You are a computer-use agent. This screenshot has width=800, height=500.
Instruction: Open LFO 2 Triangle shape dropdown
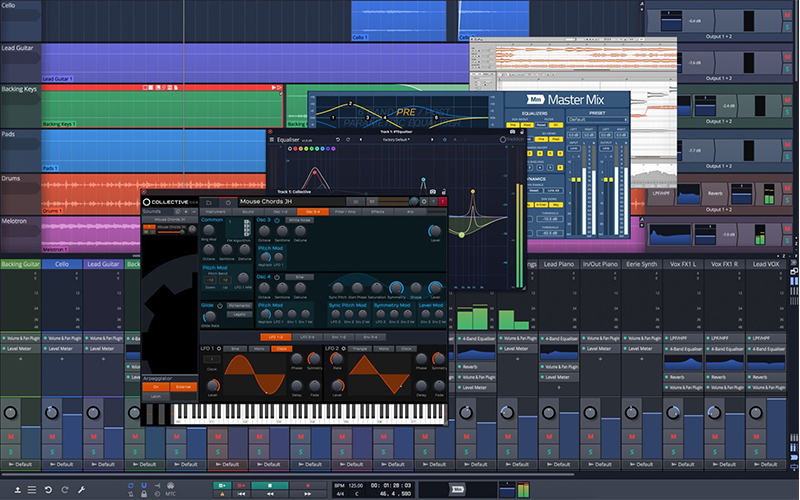[x=360, y=348]
